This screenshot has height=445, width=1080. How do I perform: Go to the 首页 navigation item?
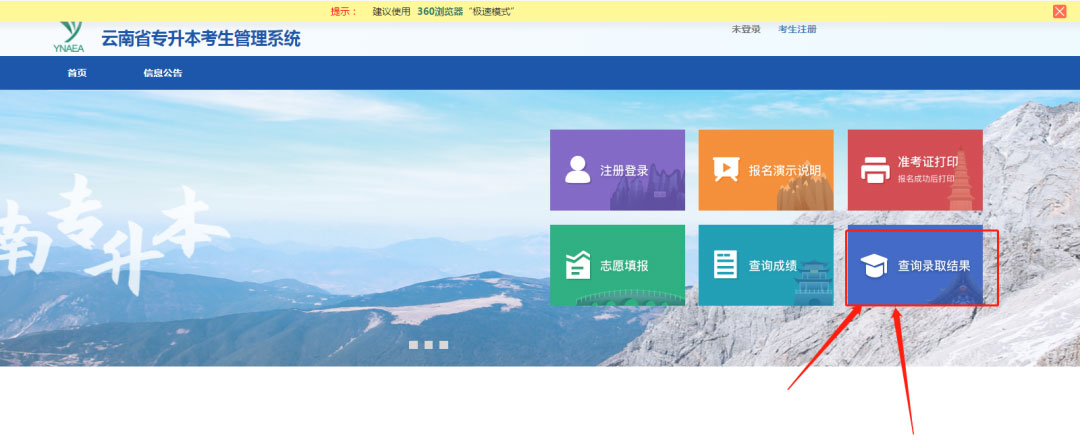click(77, 73)
